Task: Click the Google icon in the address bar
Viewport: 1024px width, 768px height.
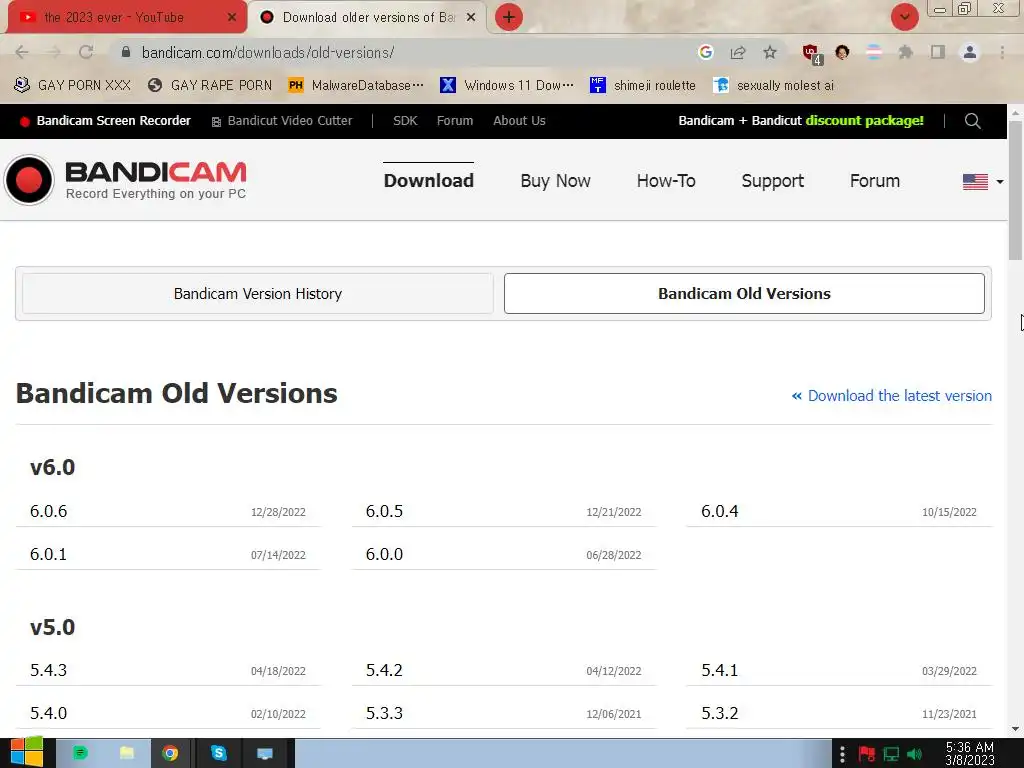Action: coord(705,52)
